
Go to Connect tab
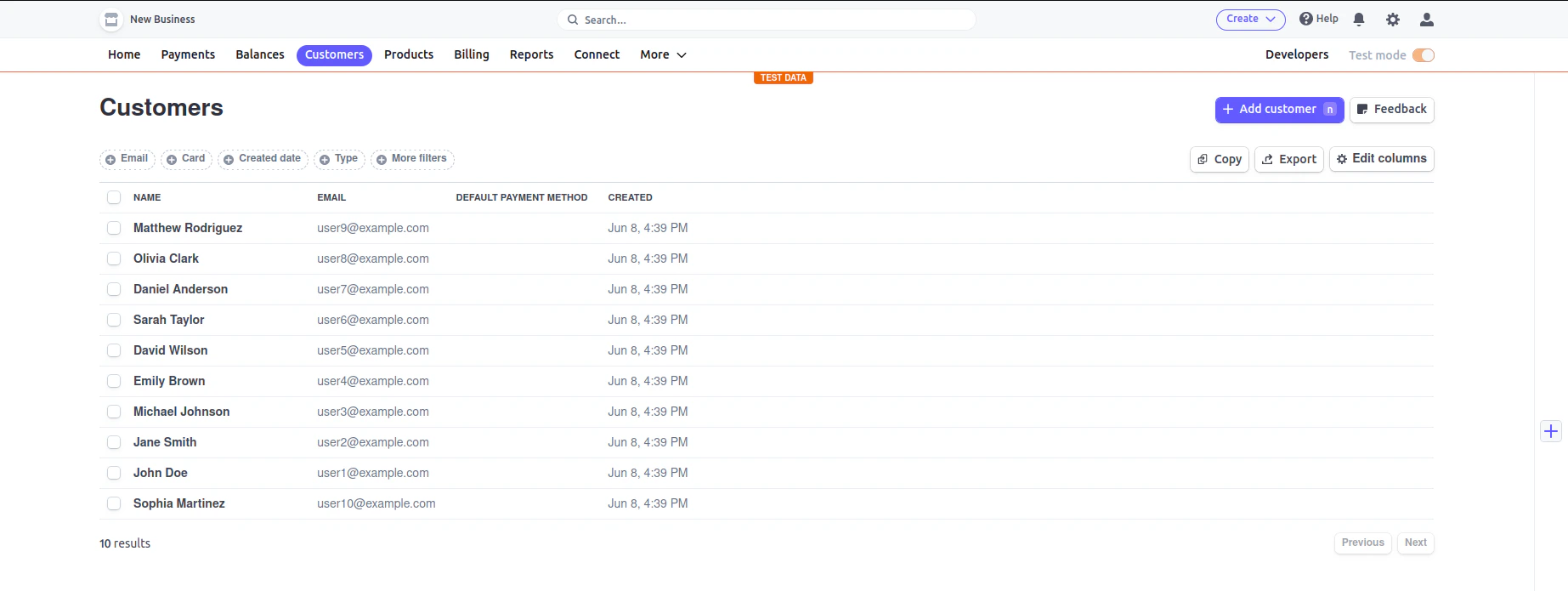597,54
